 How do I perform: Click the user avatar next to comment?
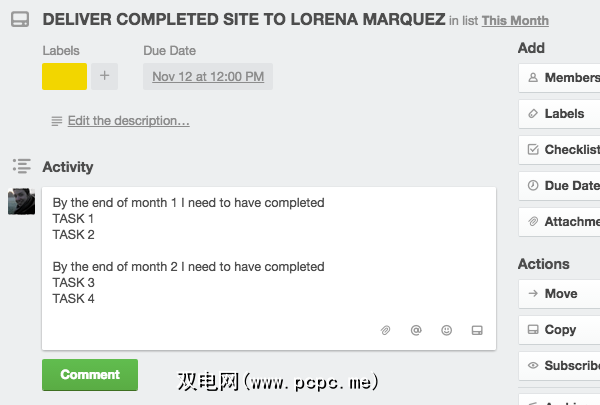point(22,201)
